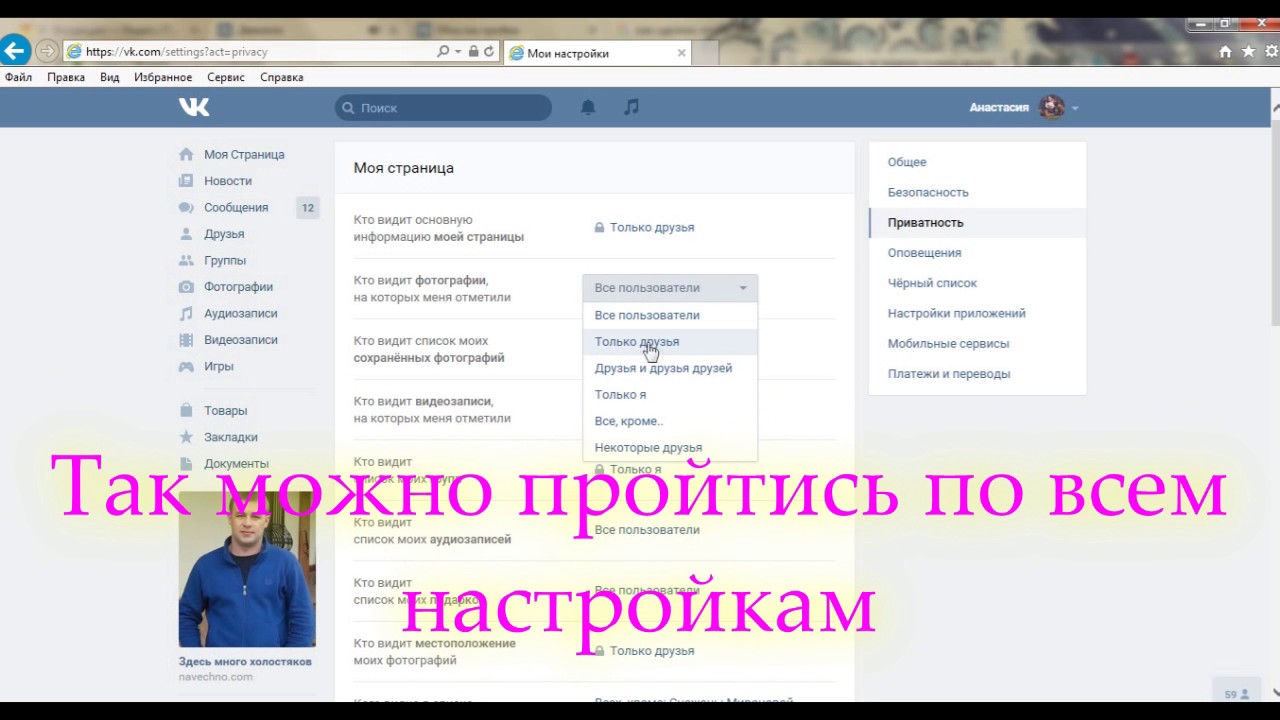Click the browser favorites star icon

tap(1248, 52)
